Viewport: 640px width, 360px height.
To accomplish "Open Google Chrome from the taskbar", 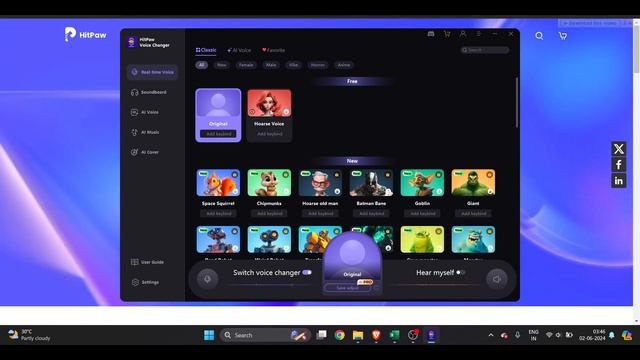I will [x=339, y=335].
